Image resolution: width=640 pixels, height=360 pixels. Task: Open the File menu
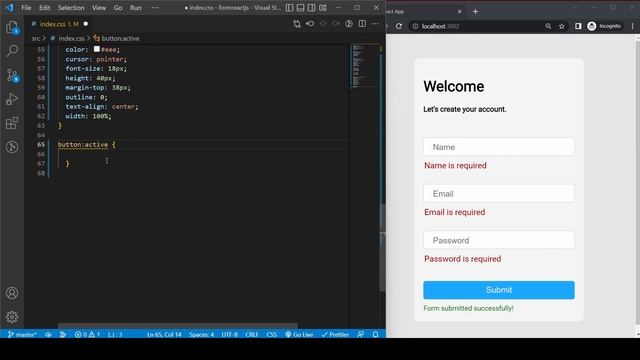pos(26,8)
